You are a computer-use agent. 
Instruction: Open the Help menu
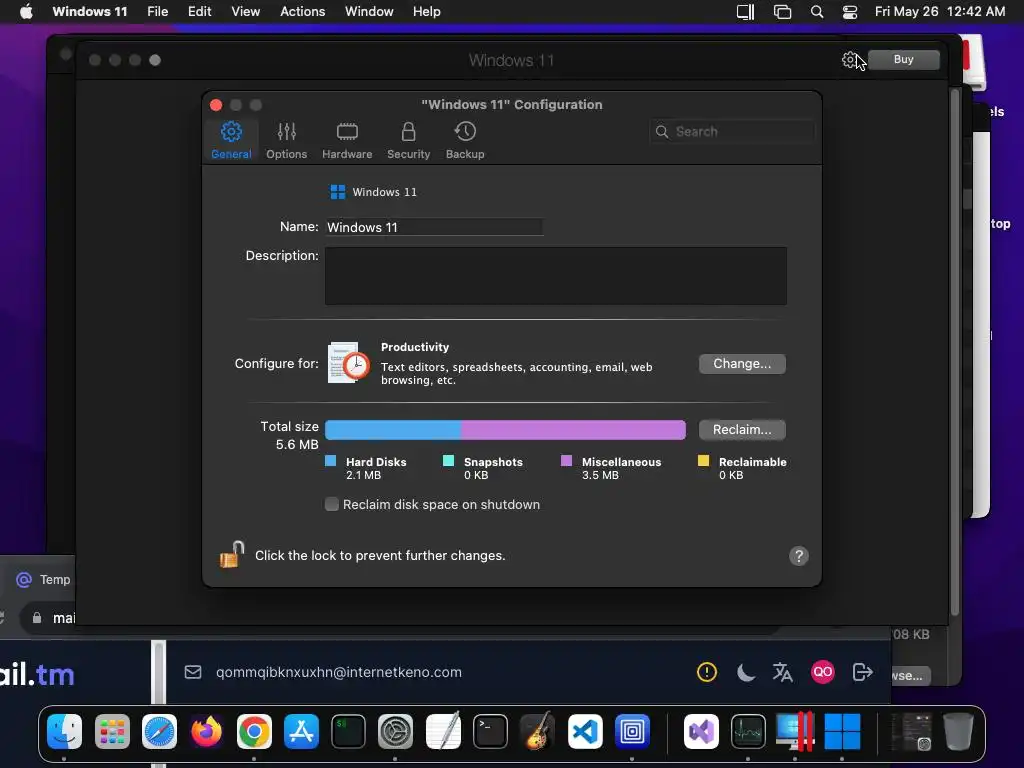(x=426, y=12)
